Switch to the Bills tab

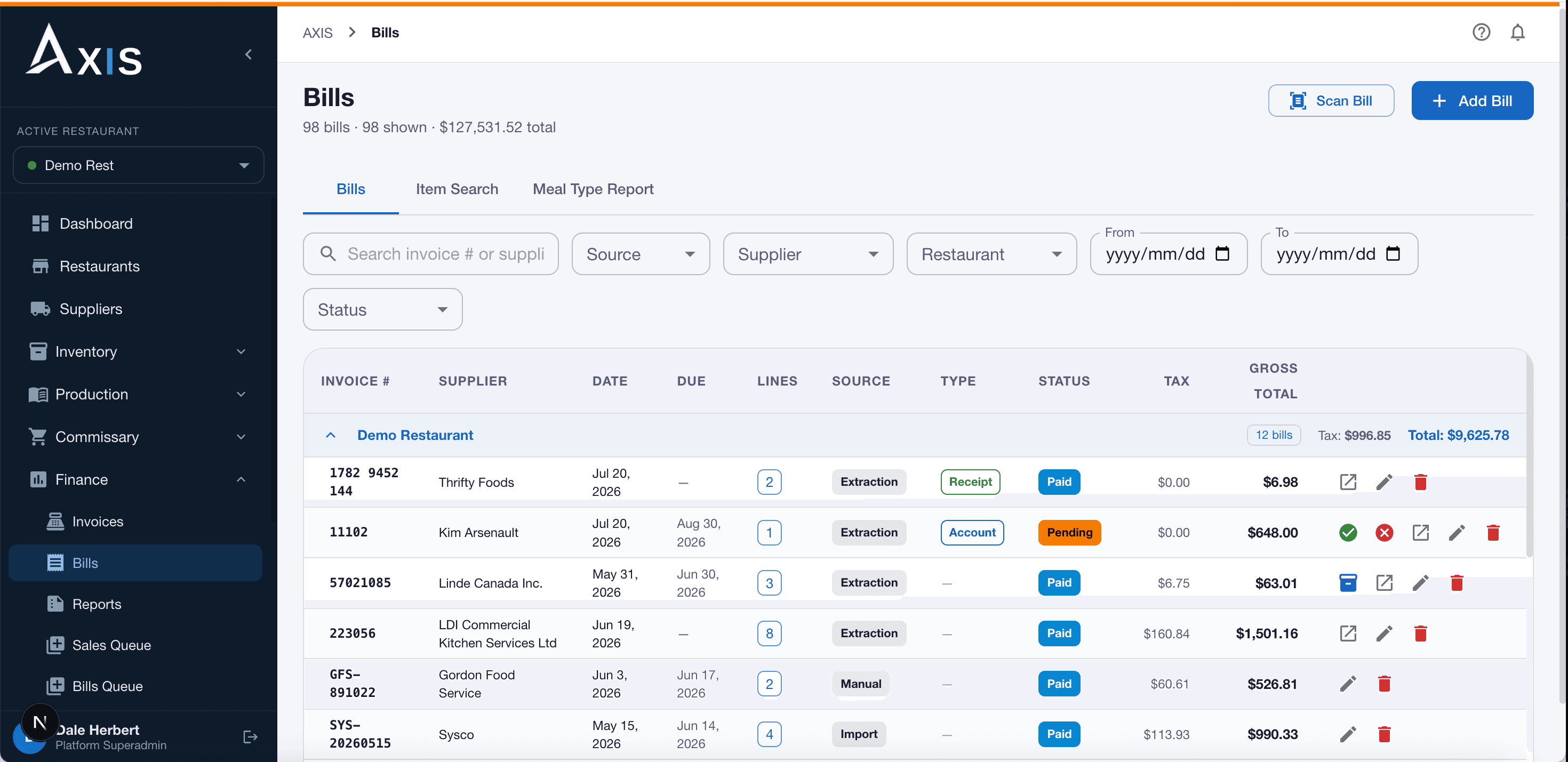[350, 189]
